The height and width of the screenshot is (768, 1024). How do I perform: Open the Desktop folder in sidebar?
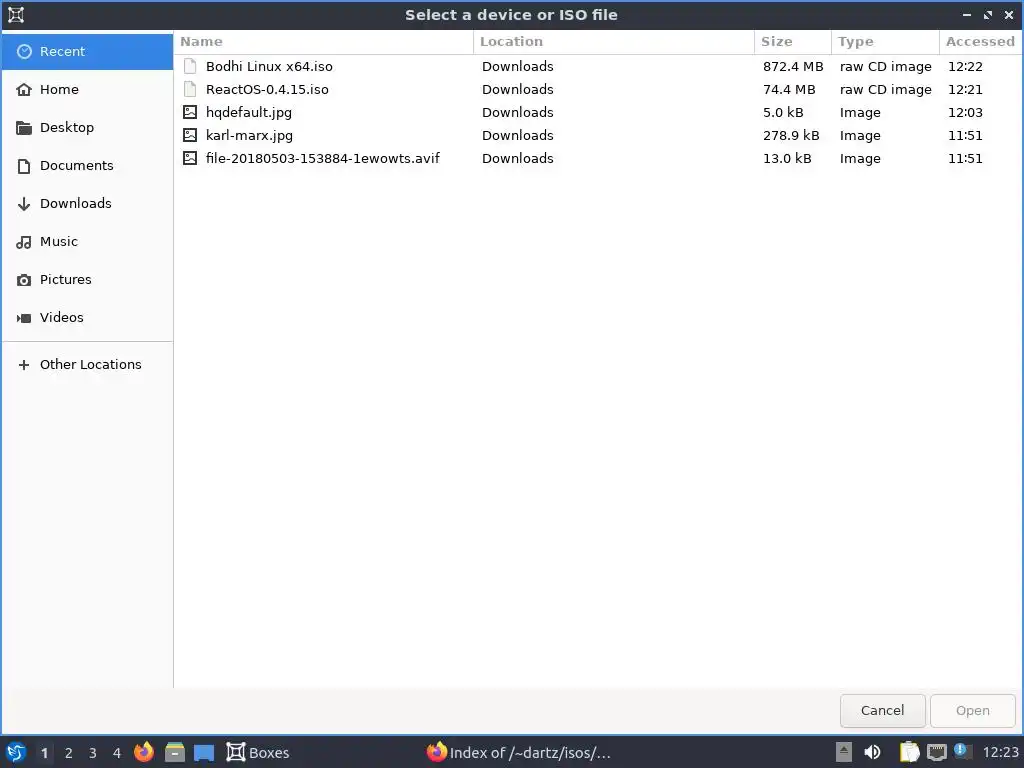click(x=88, y=127)
